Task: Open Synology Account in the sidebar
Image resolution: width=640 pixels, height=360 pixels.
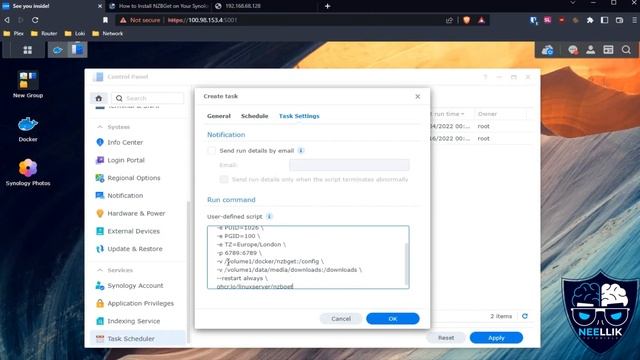Action: (x=135, y=286)
